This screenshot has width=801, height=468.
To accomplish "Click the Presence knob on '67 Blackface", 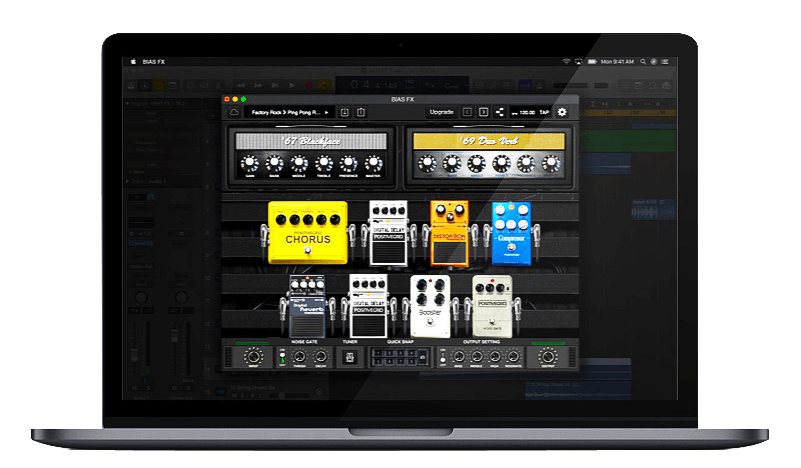I will [348, 163].
